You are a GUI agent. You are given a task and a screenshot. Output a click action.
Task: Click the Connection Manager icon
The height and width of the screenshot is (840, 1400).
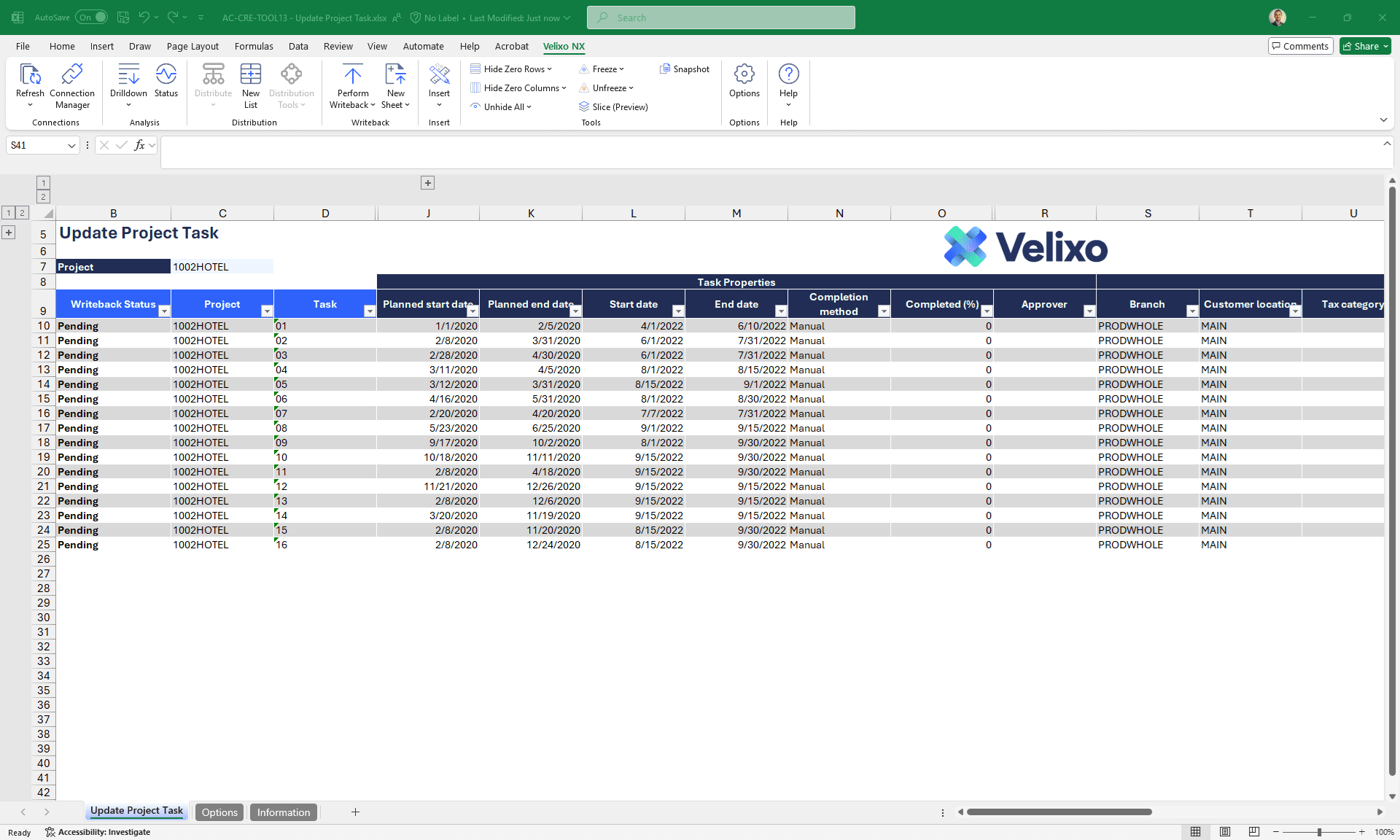[x=71, y=74]
